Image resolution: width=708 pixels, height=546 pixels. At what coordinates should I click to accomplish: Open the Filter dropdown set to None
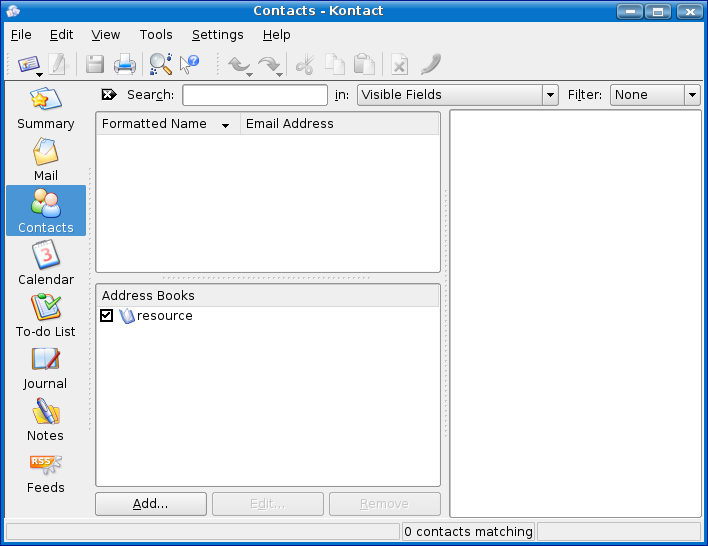coord(691,95)
